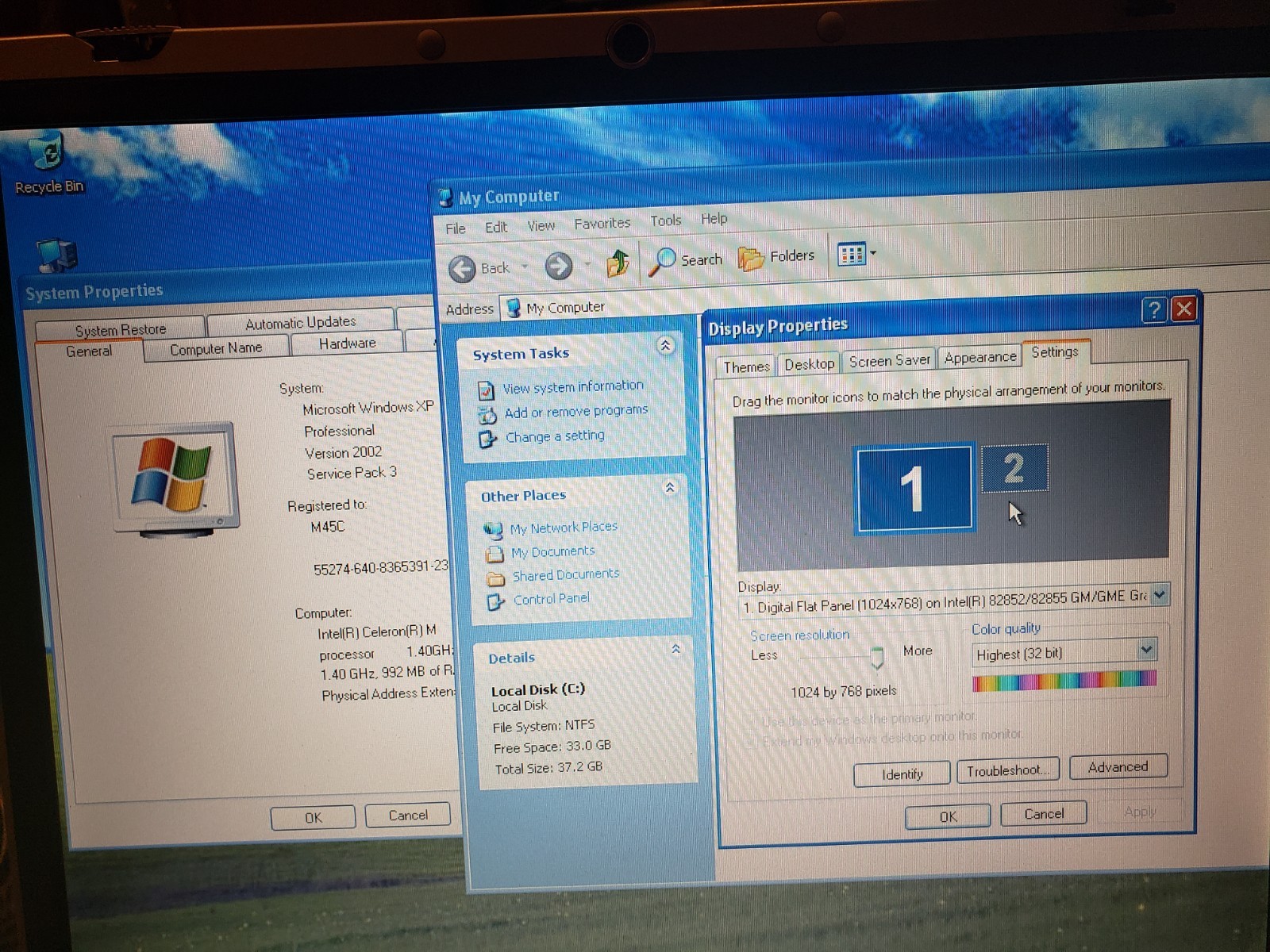This screenshot has height=952, width=1270.
Task: Click the Troubleshoot button
Action: [1008, 770]
